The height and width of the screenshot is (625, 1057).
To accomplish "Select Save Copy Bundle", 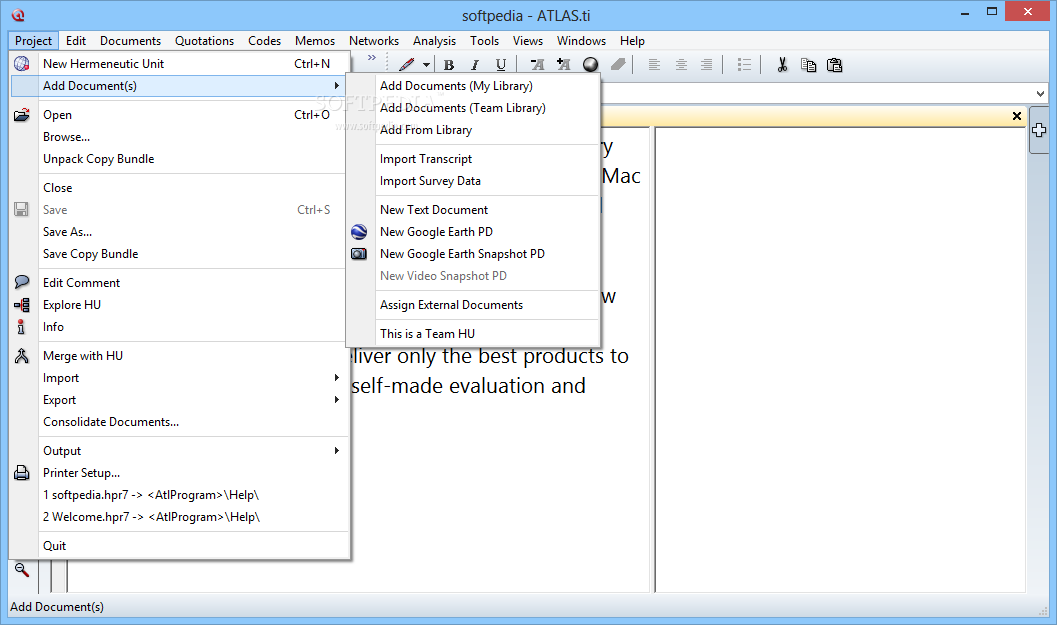I will 179,254.
